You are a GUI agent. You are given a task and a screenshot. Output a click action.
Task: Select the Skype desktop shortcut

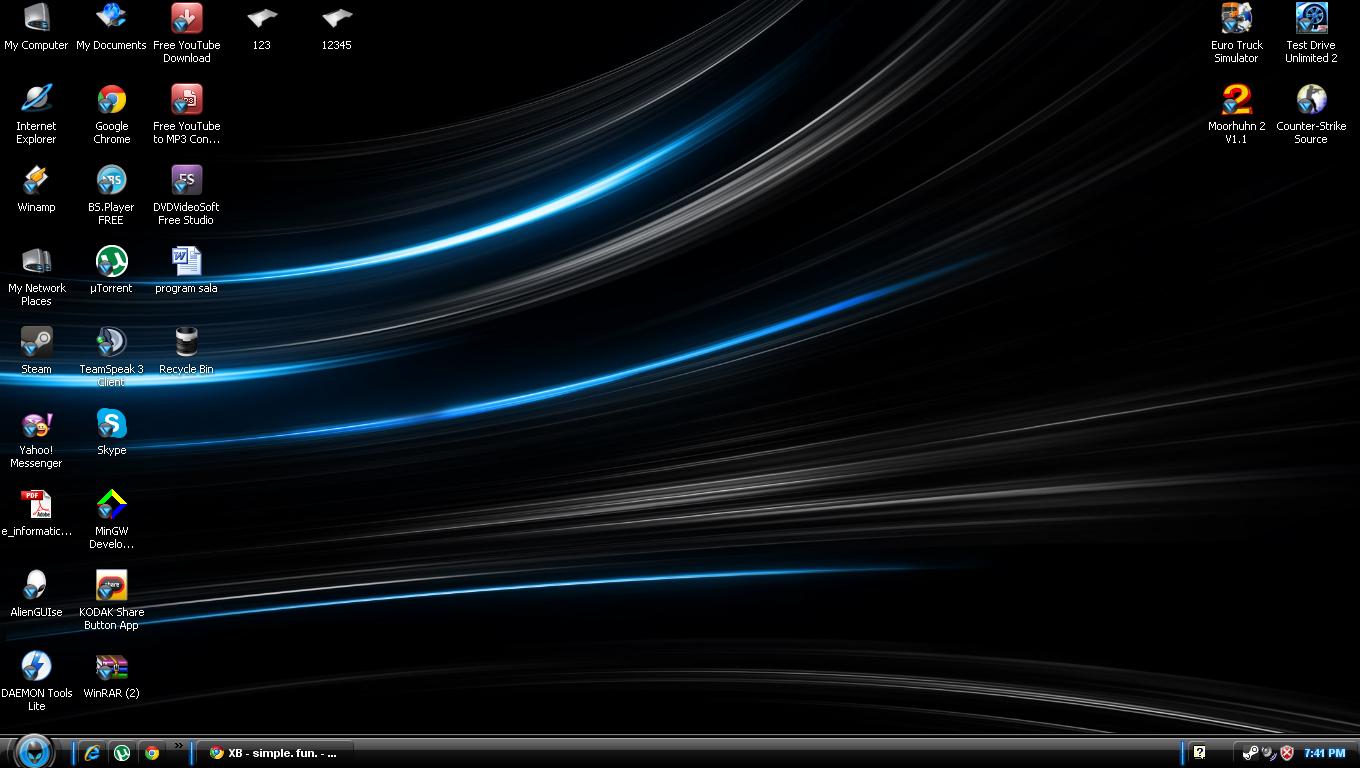click(111, 432)
